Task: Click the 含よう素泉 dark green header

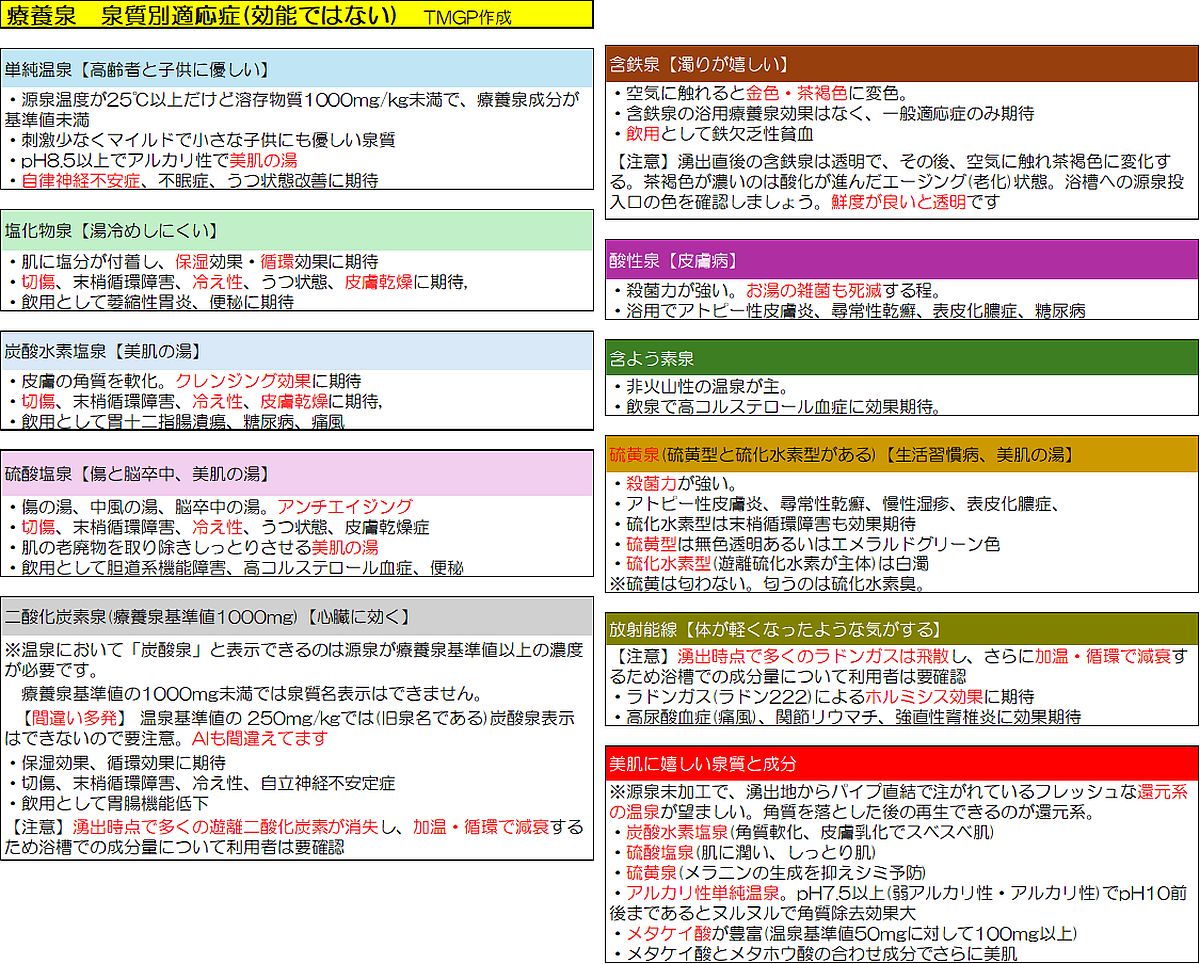Action: [x=901, y=358]
